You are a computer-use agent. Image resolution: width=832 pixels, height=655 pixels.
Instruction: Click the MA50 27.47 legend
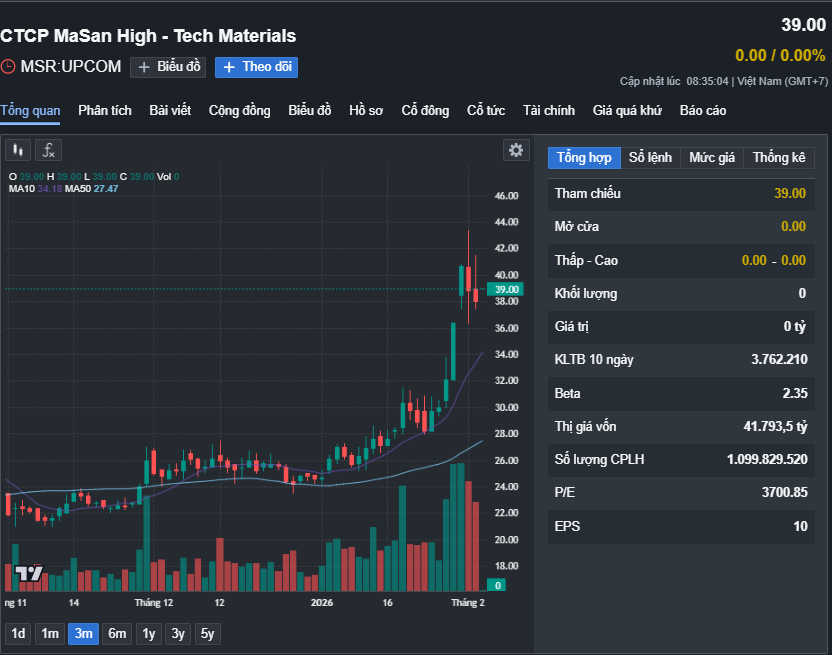[91, 189]
